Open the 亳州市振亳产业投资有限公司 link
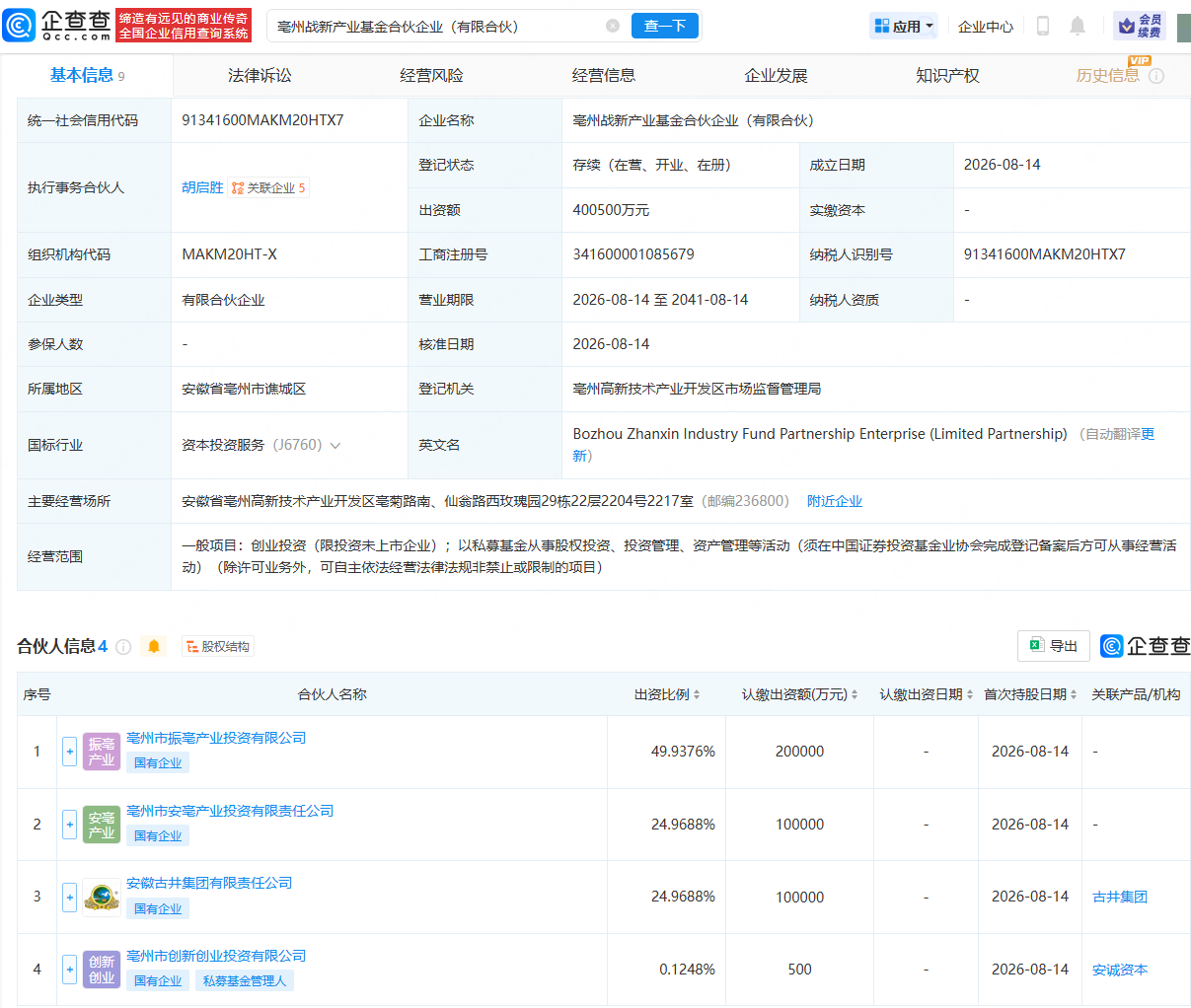The image size is (1191, 1008). point(216,738)
